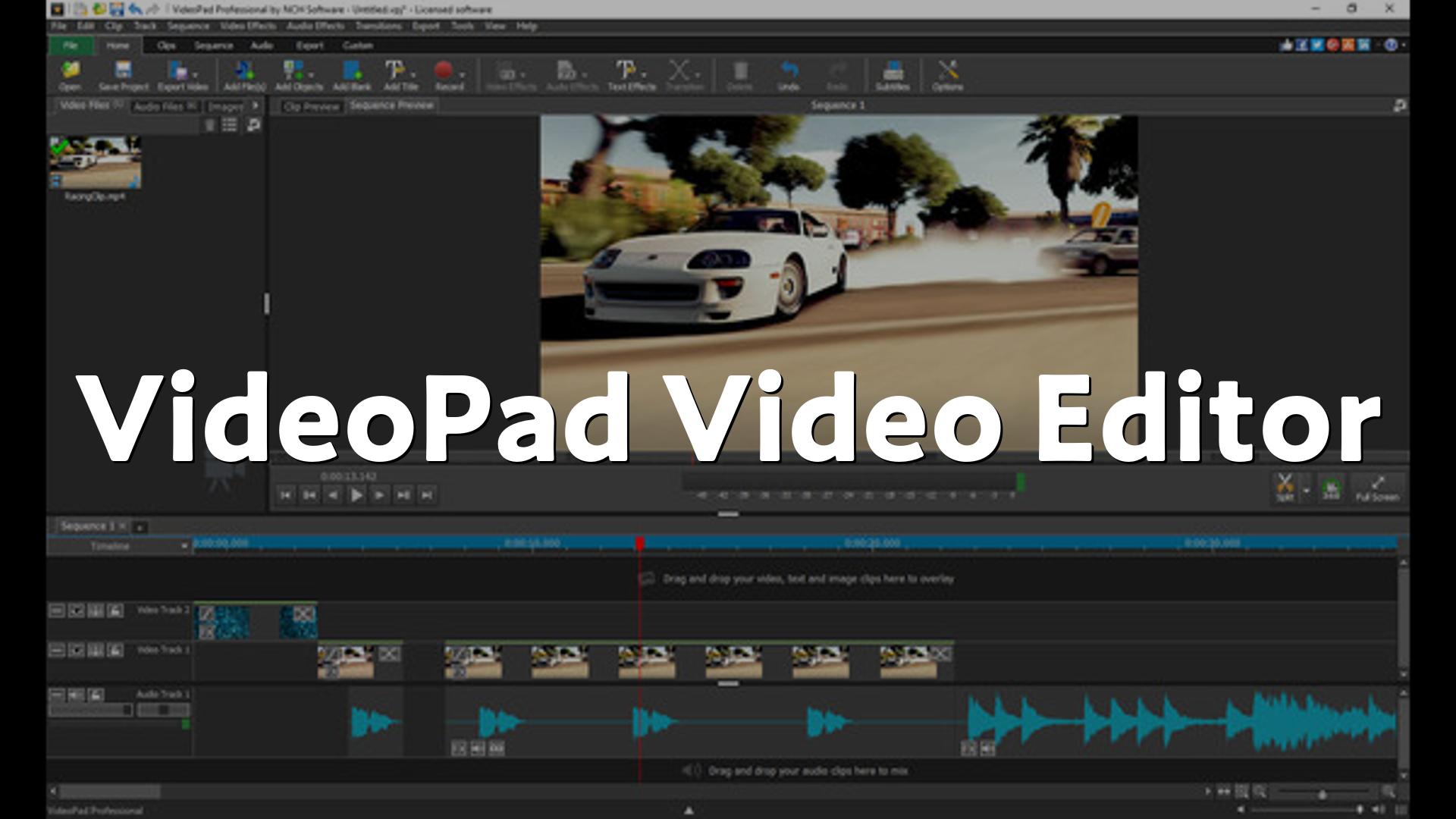Adjust the timeline zoom slider
The image size is (1456, 819).
pyautogui.click(x=1323, y=793)
